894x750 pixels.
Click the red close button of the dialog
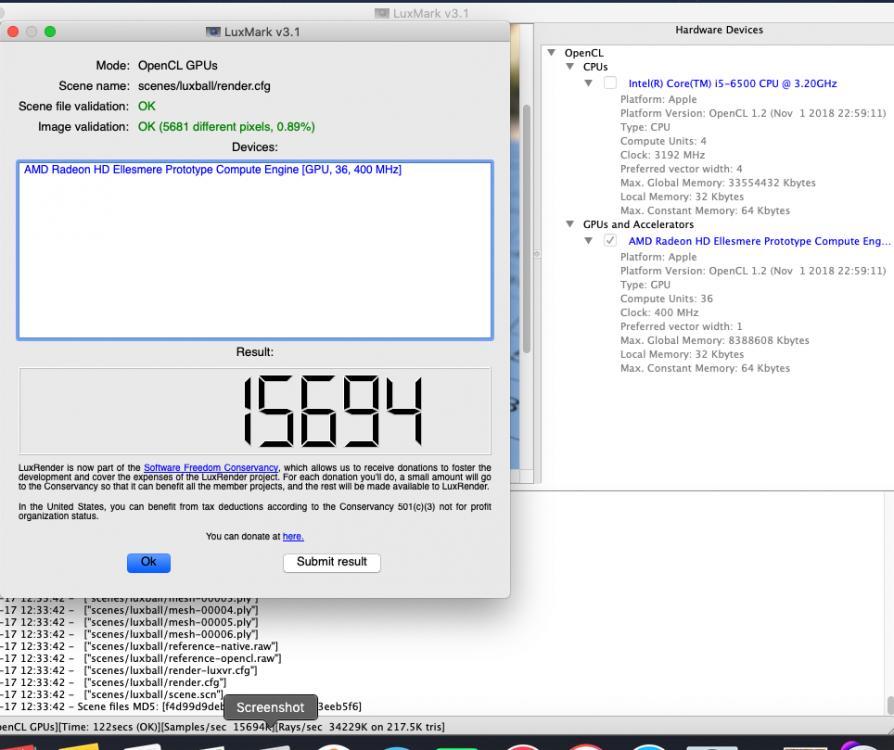[x=13, y=31]
